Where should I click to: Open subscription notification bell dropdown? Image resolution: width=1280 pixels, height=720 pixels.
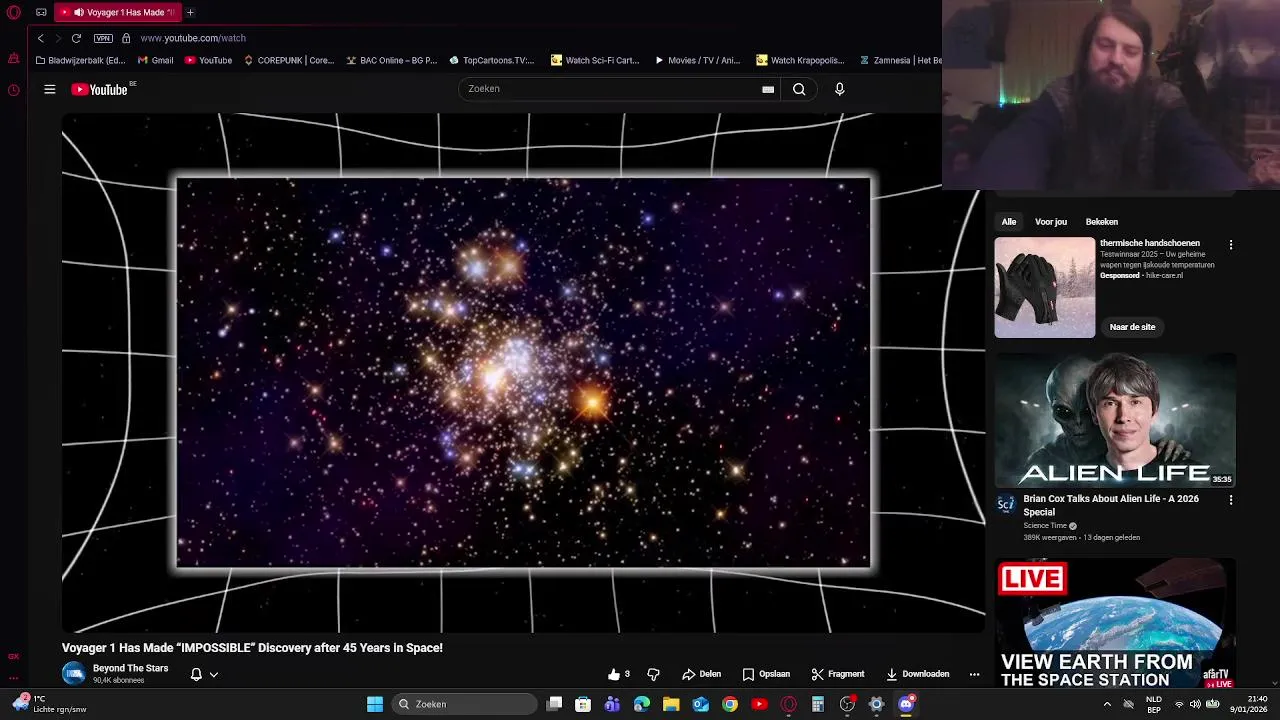pyautogui.click(x=204, y=674)
